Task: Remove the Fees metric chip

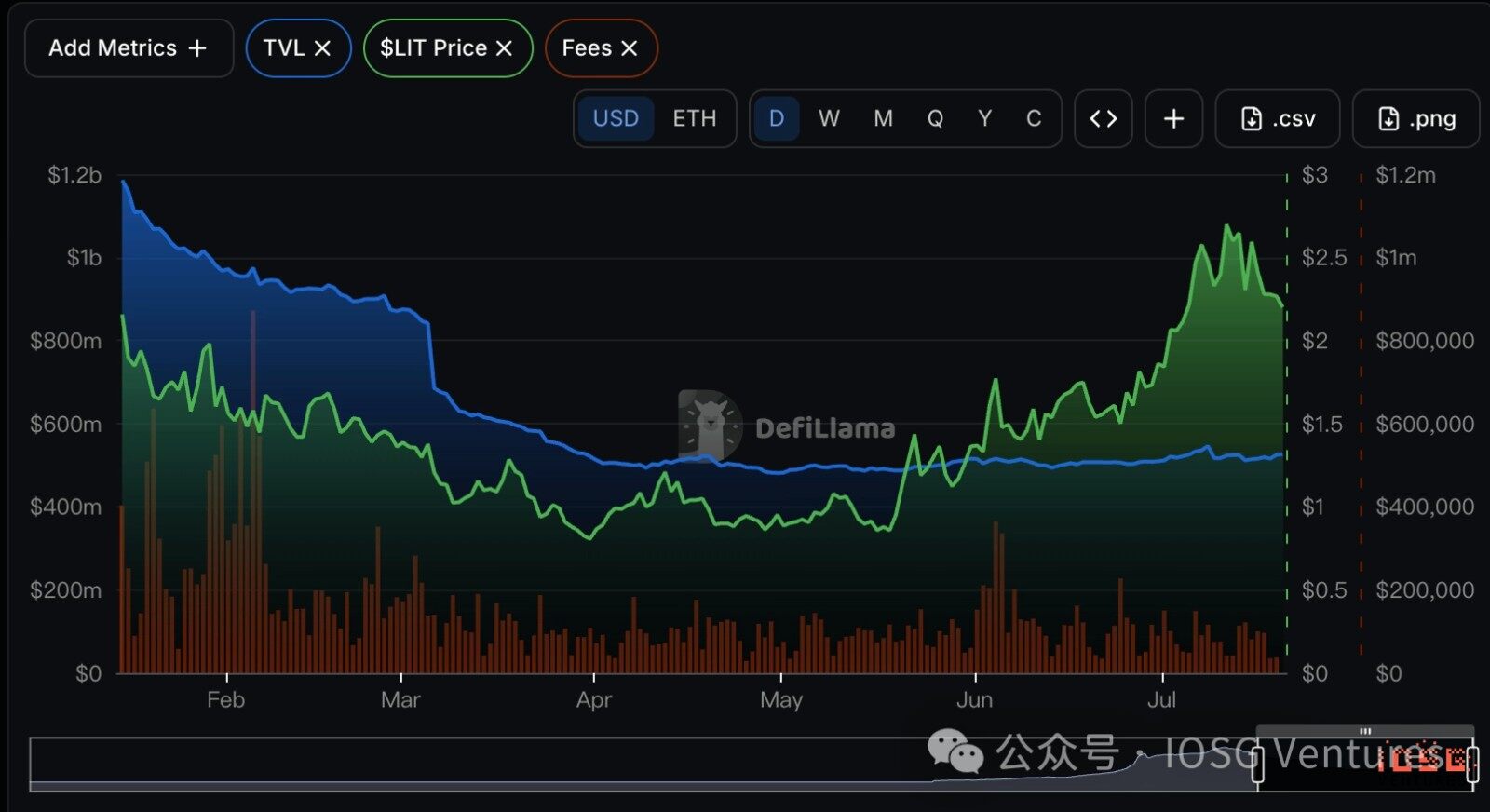Action: [x=630, y=48]
